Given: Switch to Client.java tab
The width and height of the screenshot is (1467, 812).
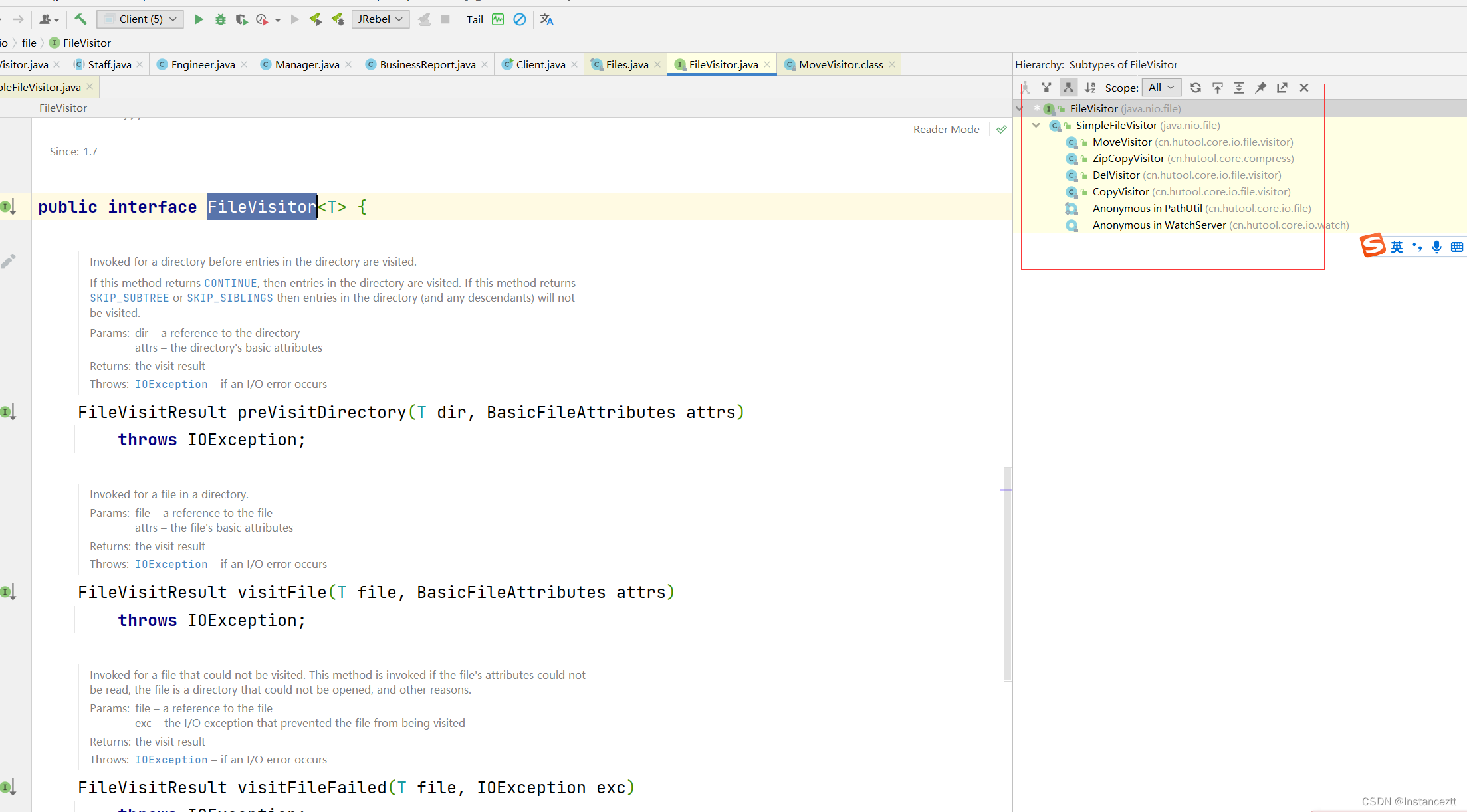Looking at the screenshot, I should tap(540, 64).
